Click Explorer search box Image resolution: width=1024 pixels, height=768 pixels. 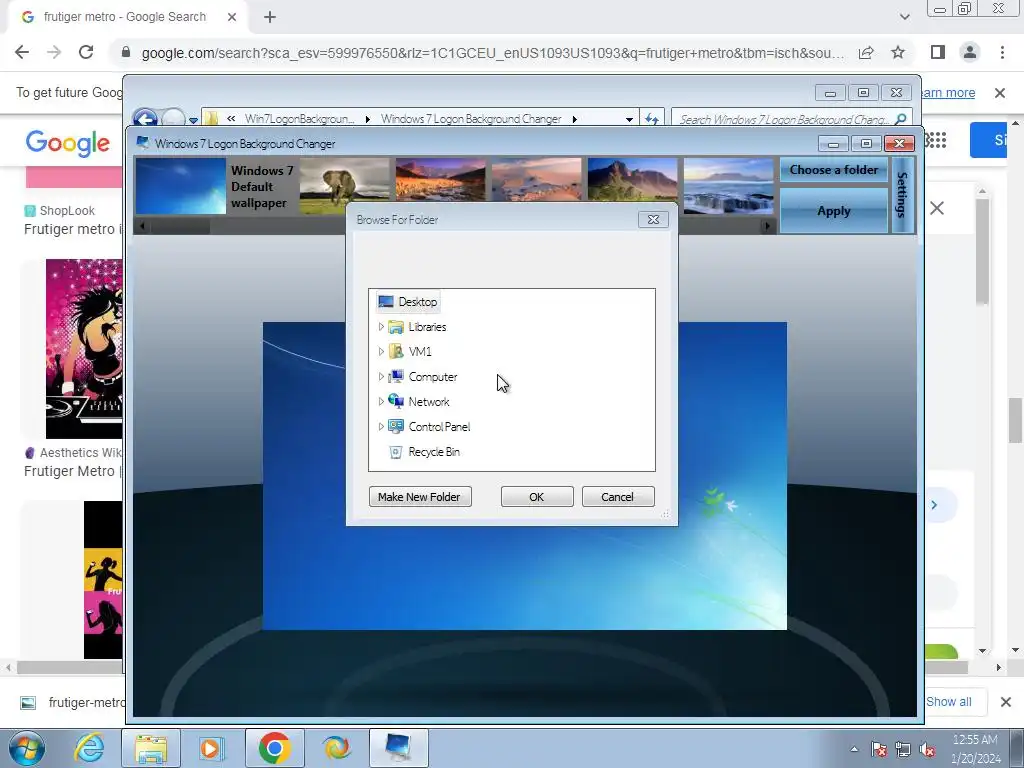tap(792, 119)
